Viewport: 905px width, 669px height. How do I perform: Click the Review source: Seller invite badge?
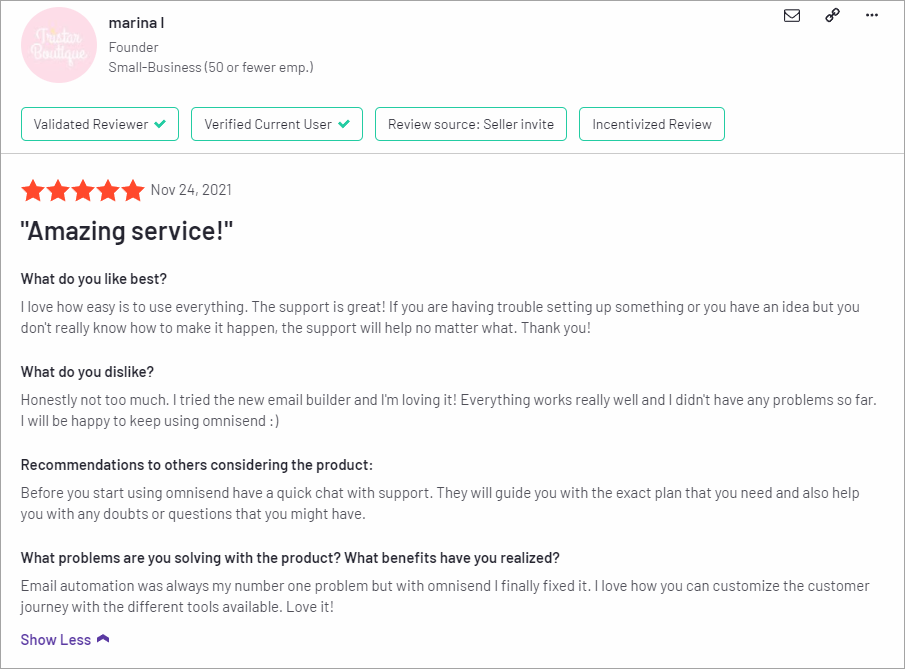(471, 124)
